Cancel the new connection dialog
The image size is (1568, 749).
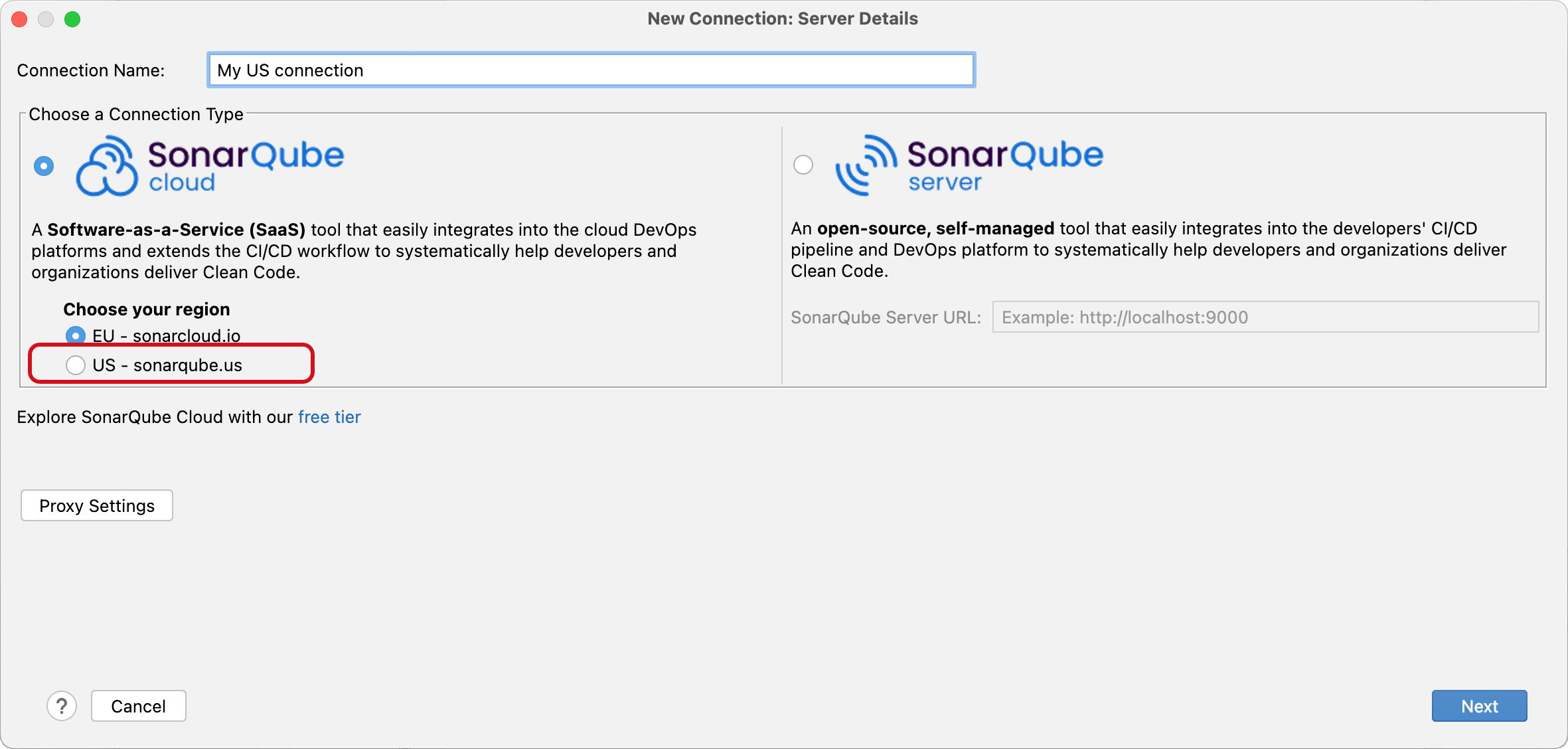click(138, 706)
